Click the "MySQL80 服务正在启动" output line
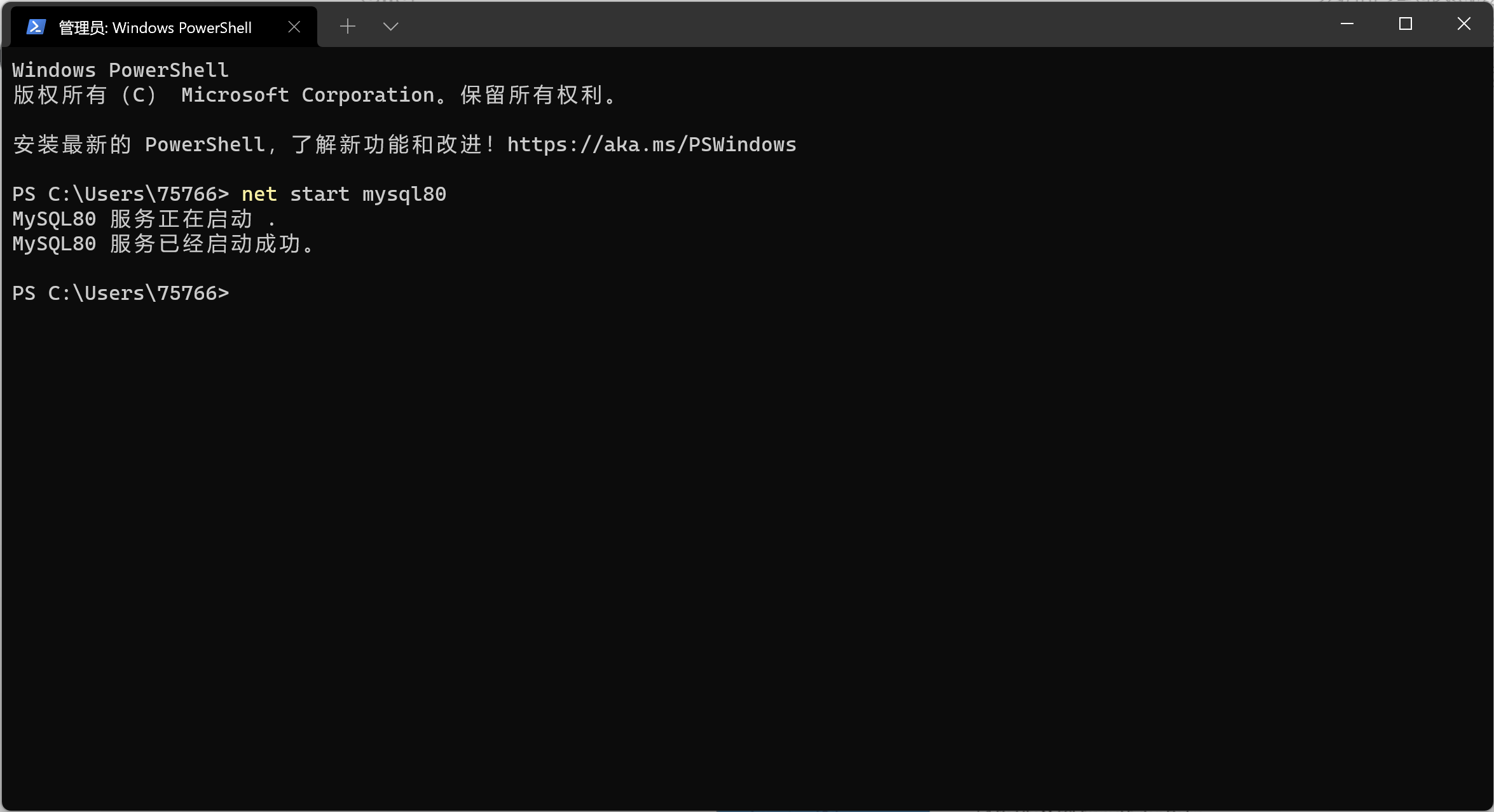The image size is (1494, 812). 144,219
